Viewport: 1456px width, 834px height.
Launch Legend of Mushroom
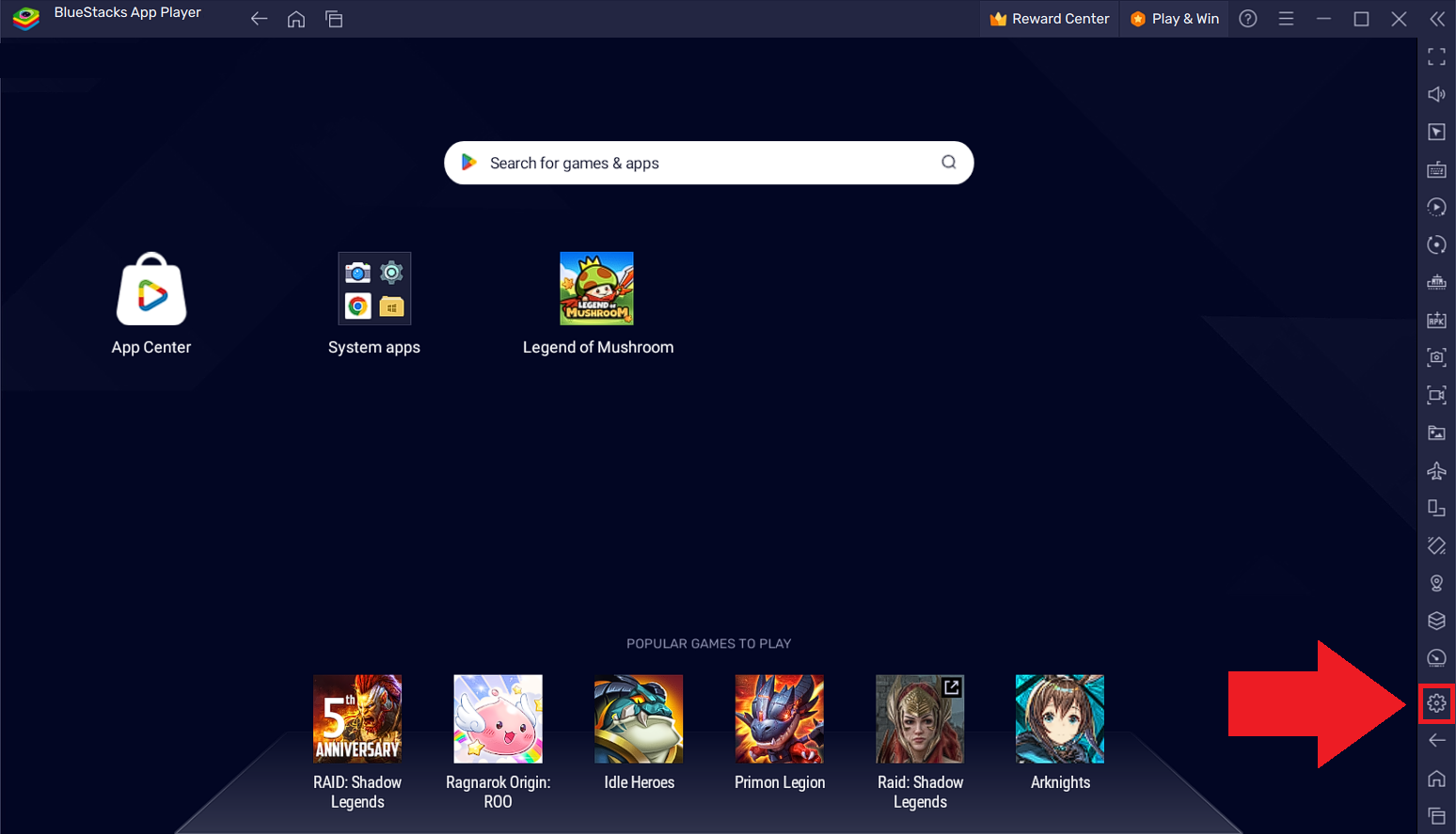click(x=597, y=304)
